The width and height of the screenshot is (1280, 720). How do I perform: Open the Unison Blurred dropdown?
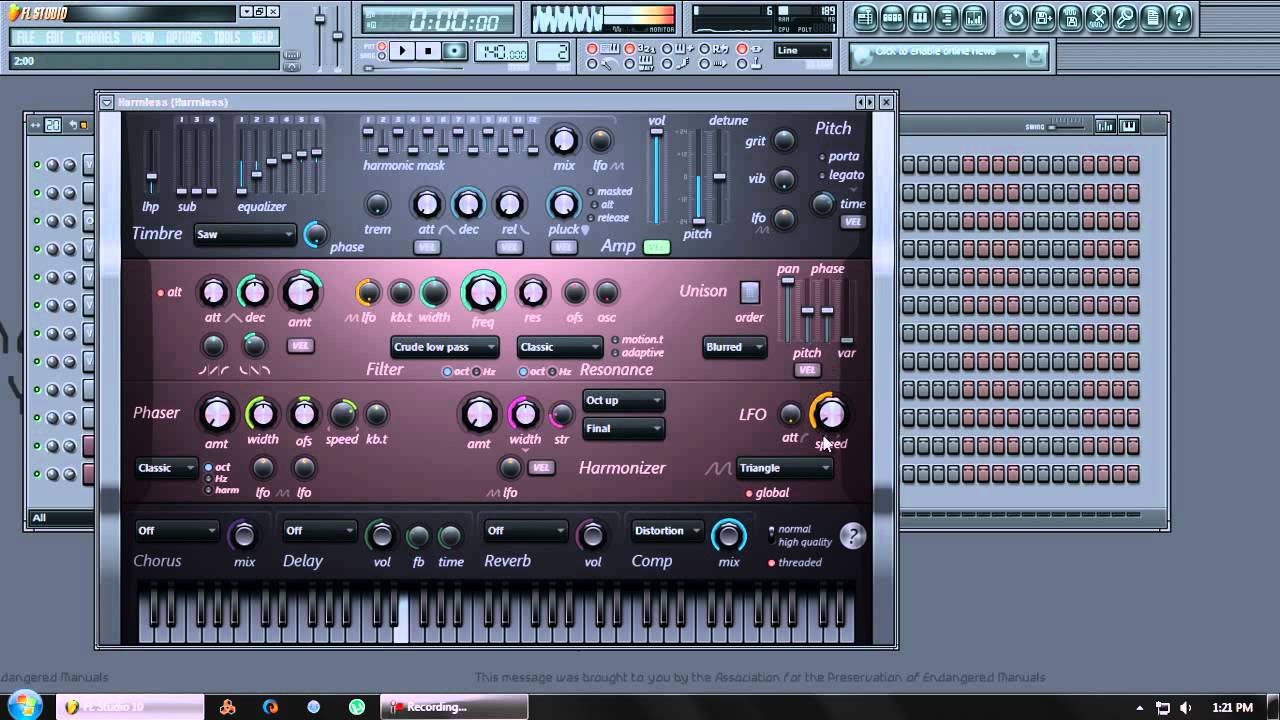(x=734, y=347)
